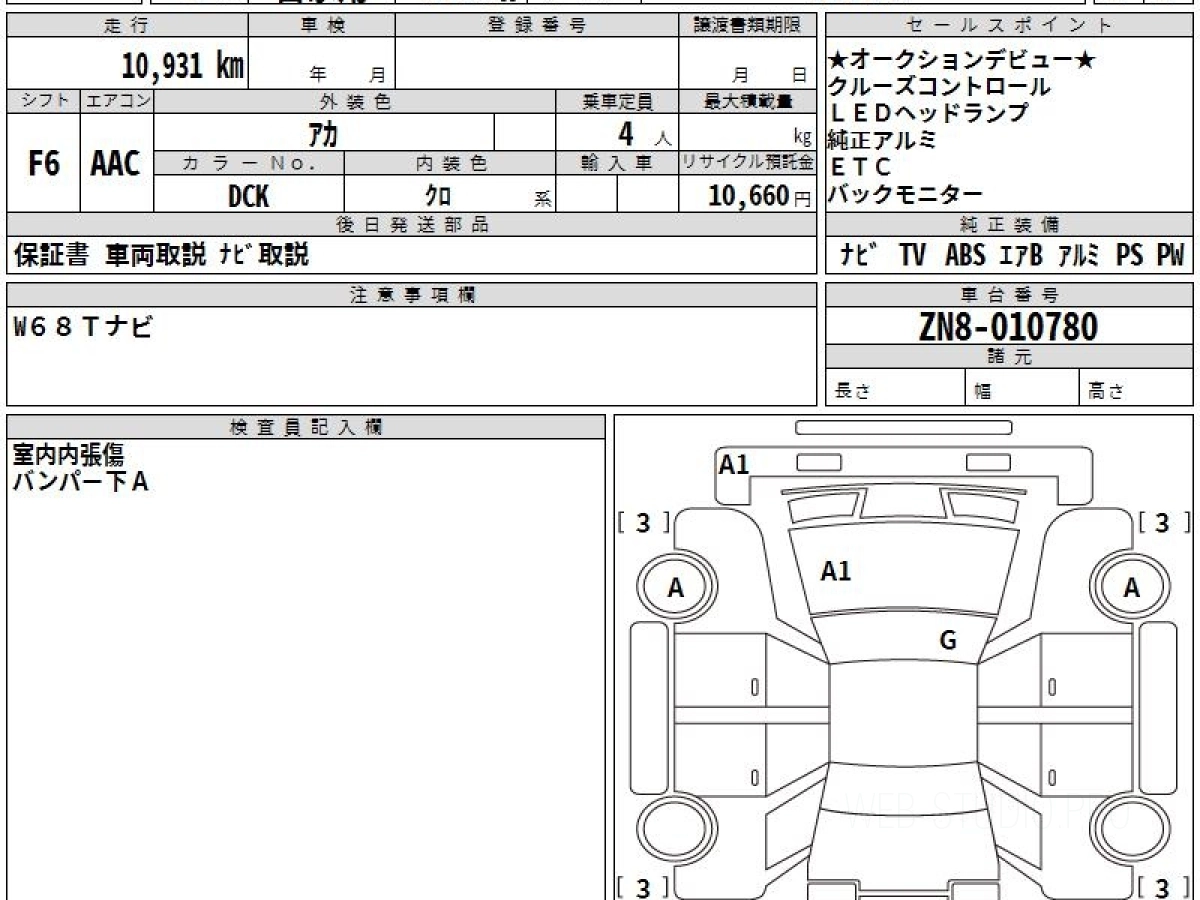
Task: Click the 最大積載量 header
Action: (x=747, y=101)
